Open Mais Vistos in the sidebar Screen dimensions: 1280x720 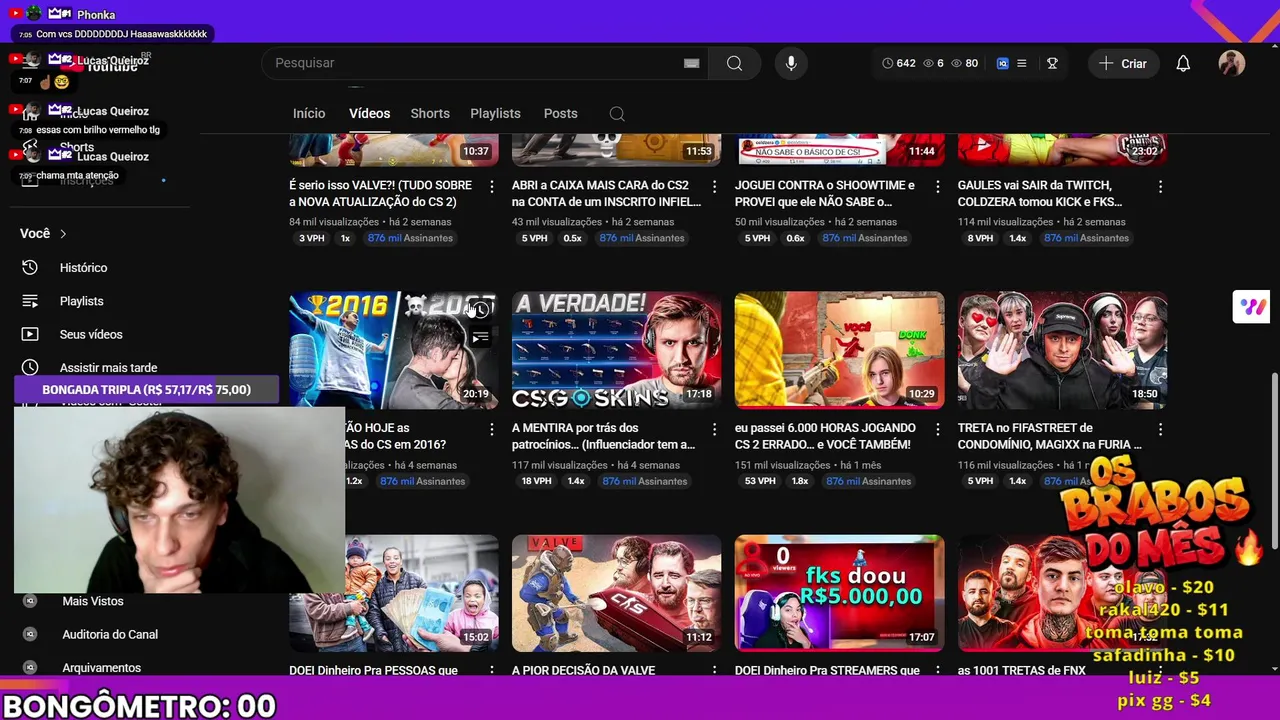93,601
